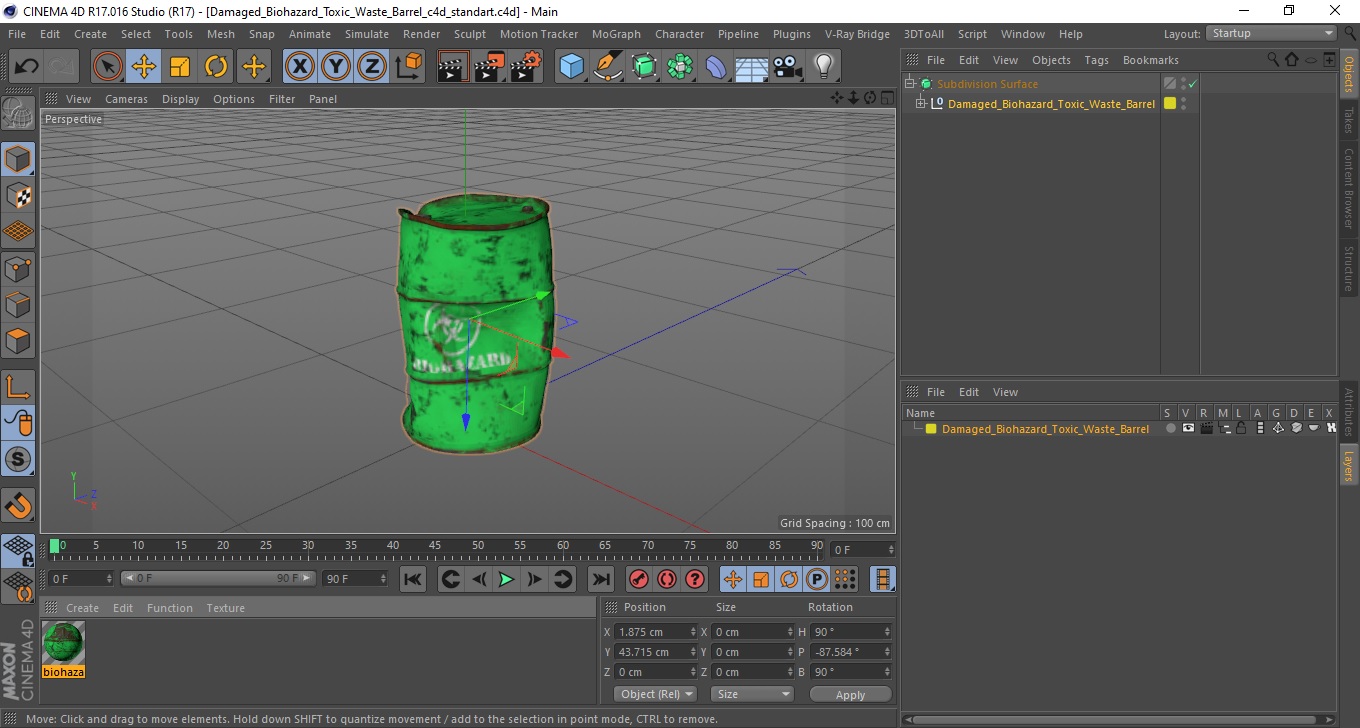Open the Objects manager Tags menu

1096,60
